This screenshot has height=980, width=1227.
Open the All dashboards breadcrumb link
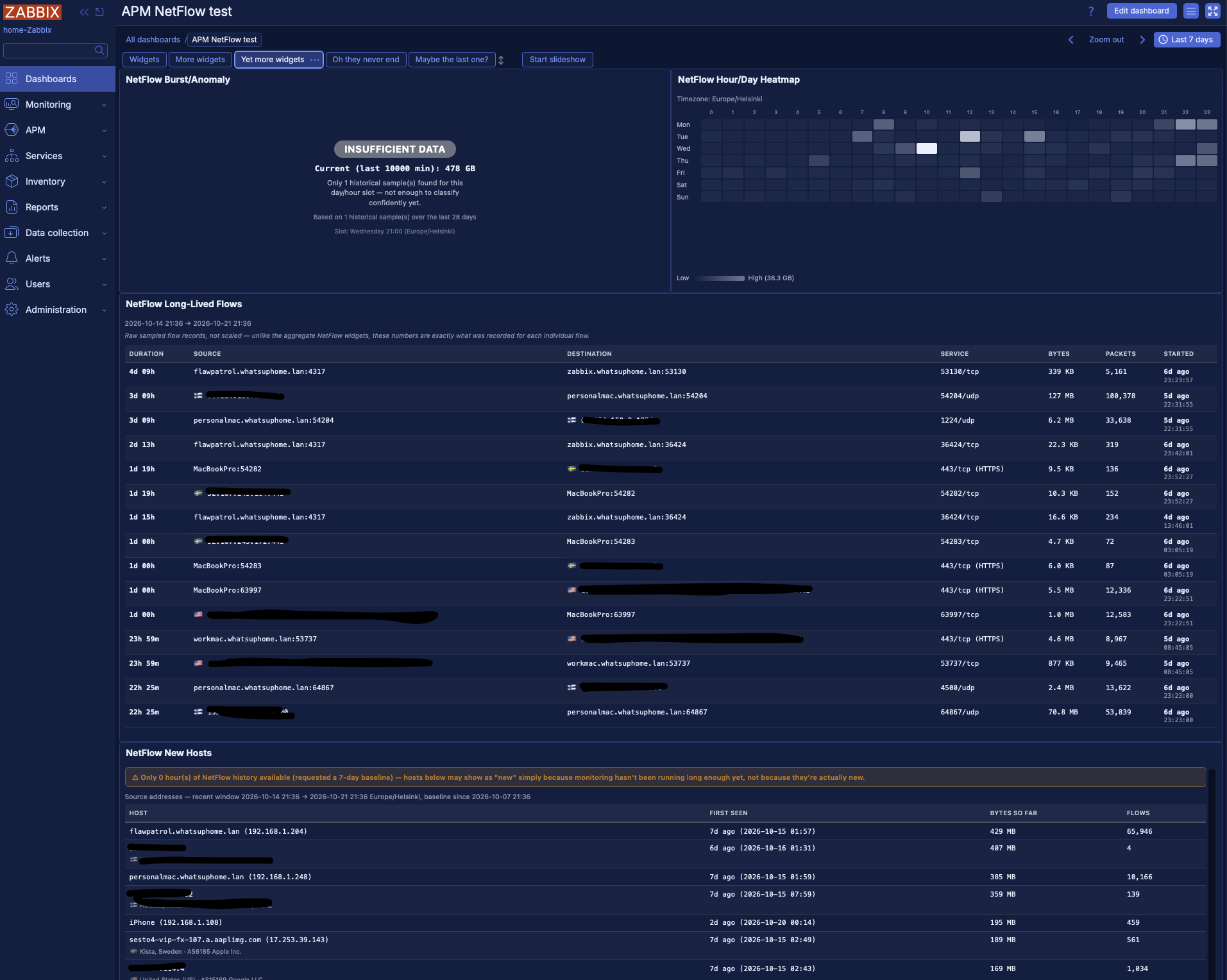(x=153, y=40)
